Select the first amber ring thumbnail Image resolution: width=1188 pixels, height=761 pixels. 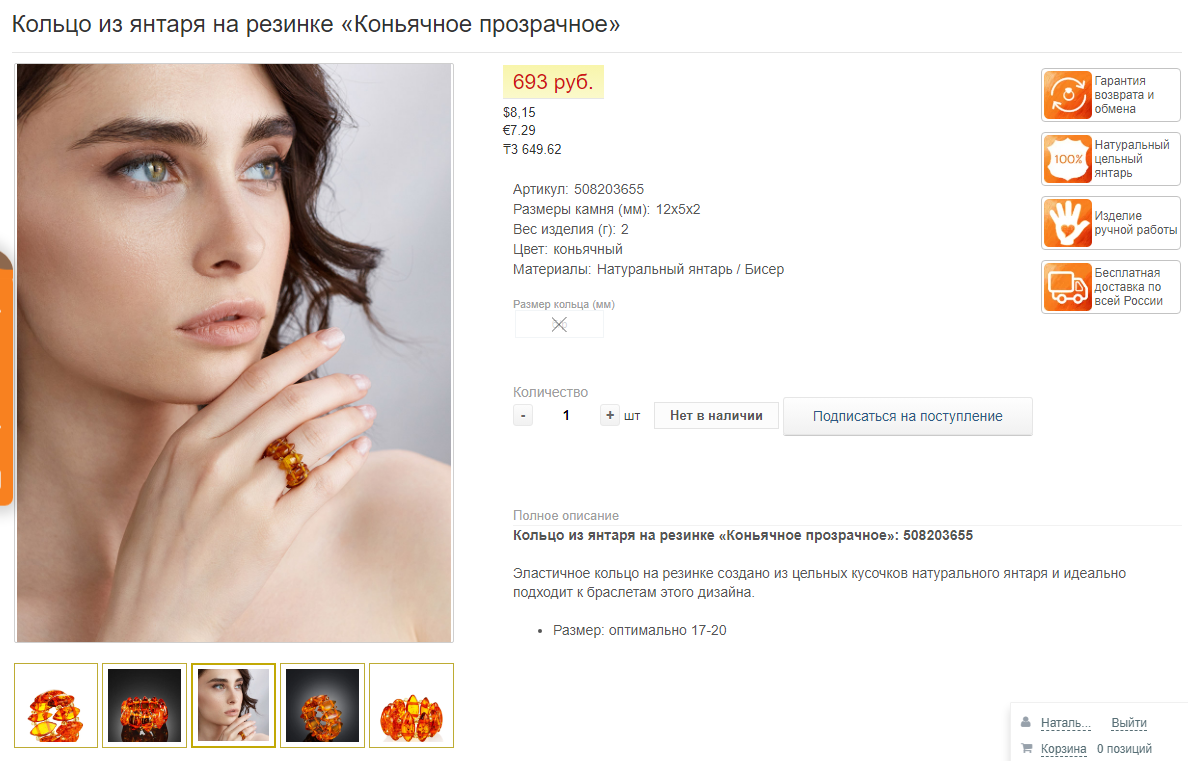pyautogui.click(x=56, y=706)
